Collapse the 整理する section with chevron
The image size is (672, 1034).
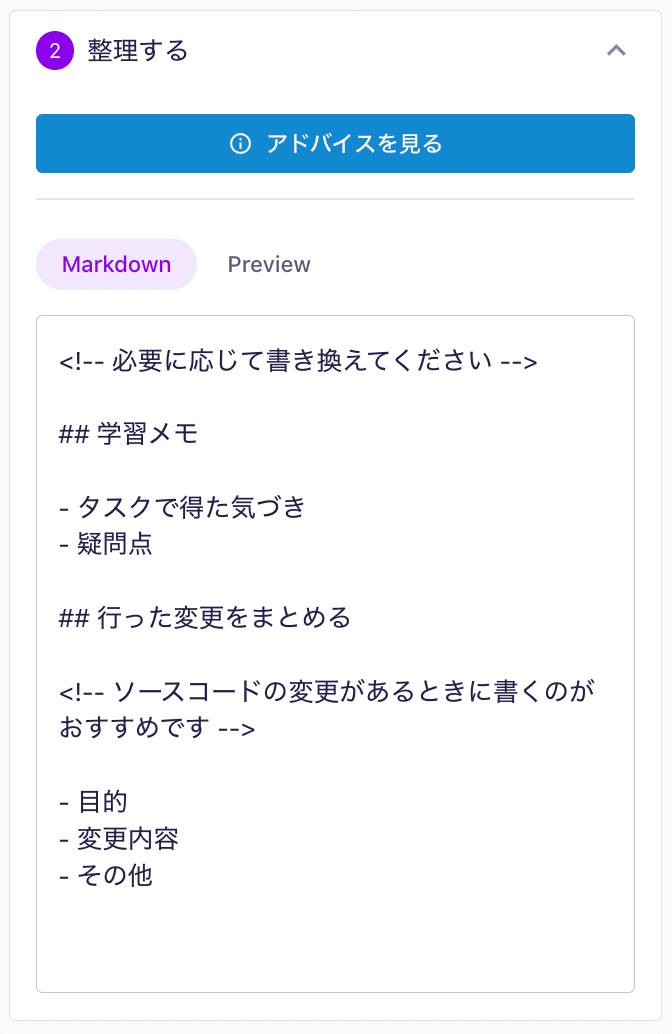pos(616,51)
